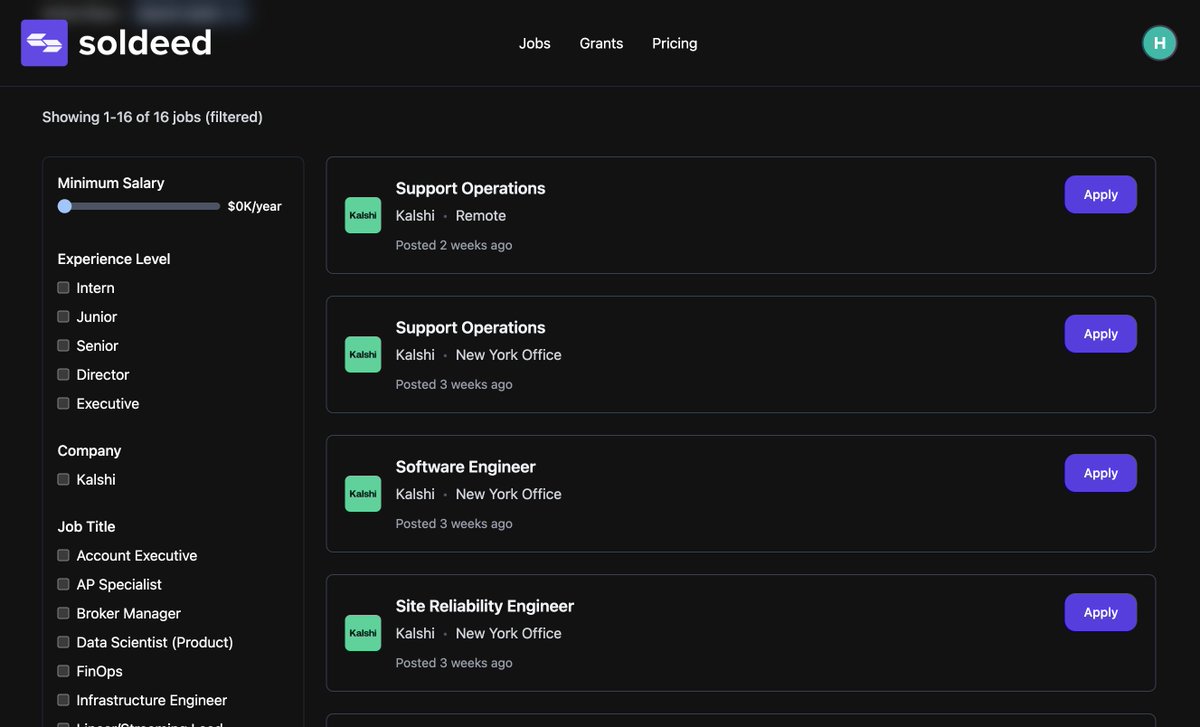Check the Intern experience level
1200x727 pixels.
pos(64,288)
